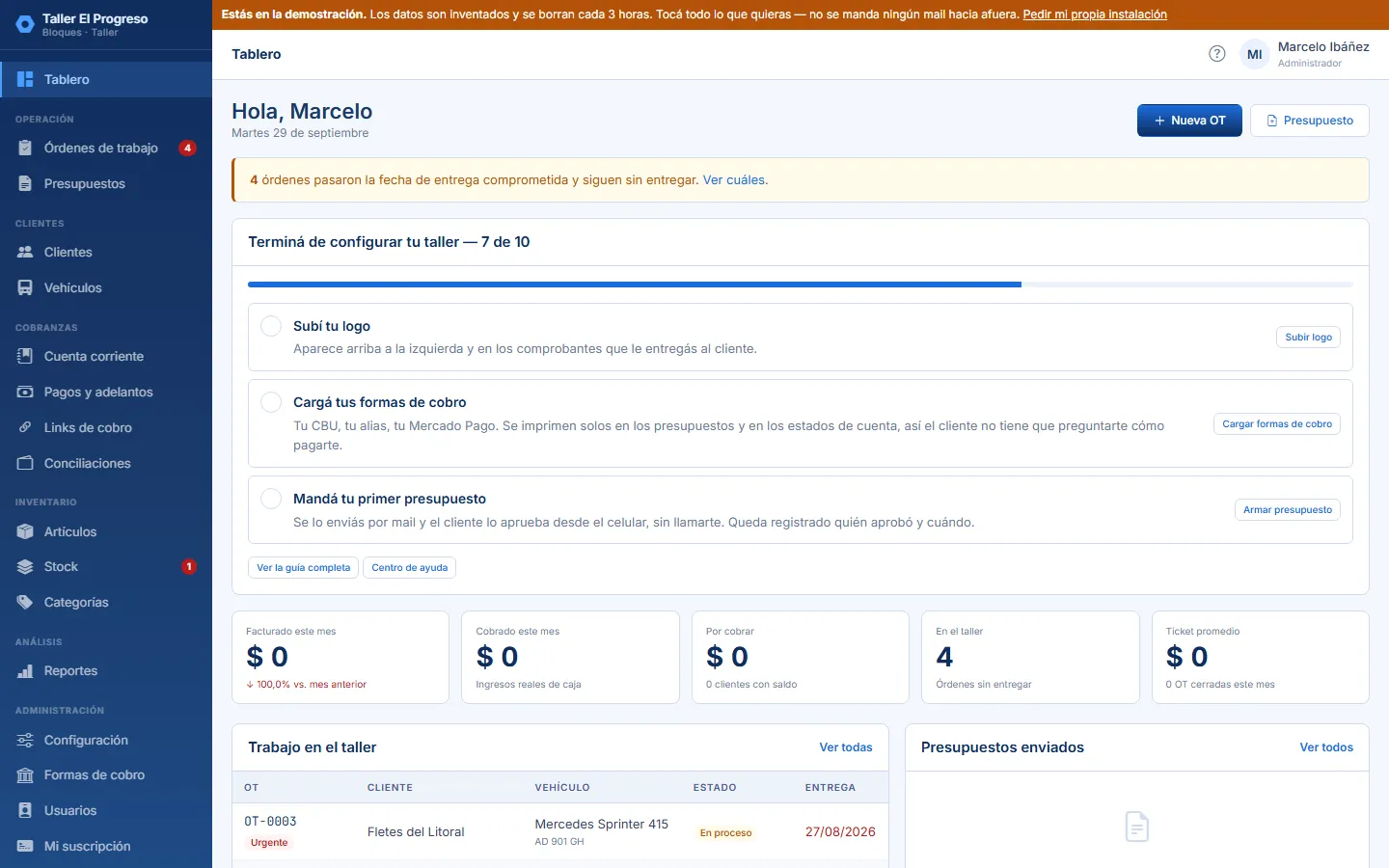
Task: Click the Taller El Progreso logo icon
Action: [25, 24]
